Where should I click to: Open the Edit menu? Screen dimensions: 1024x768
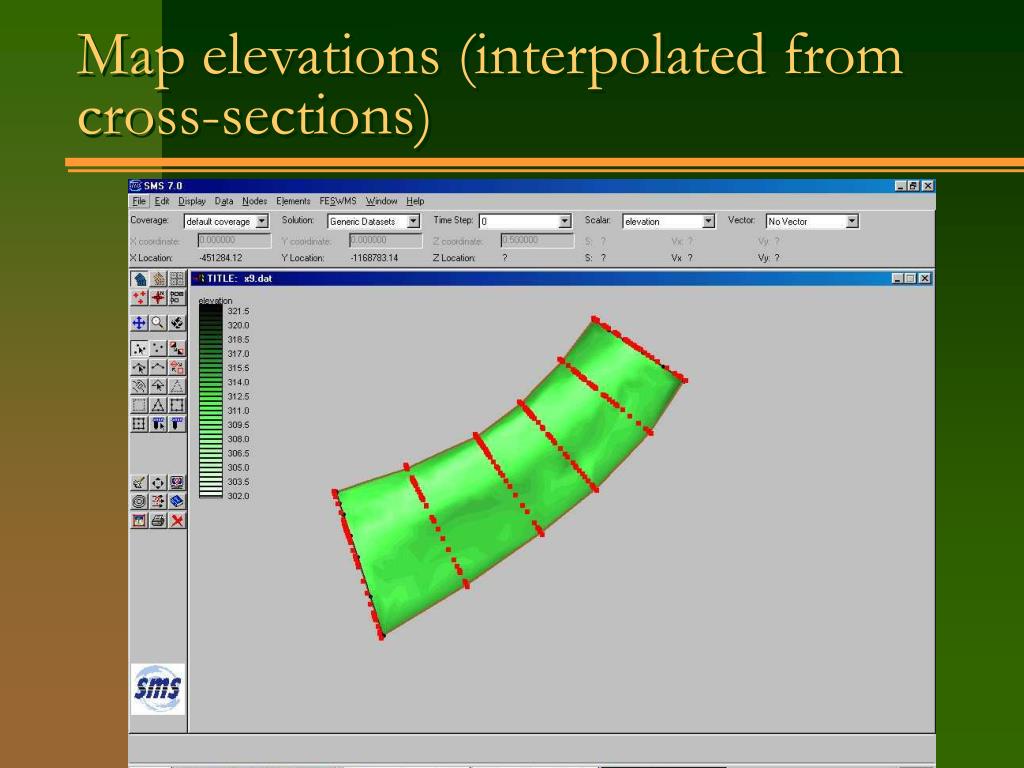click(x=162, y=201)
